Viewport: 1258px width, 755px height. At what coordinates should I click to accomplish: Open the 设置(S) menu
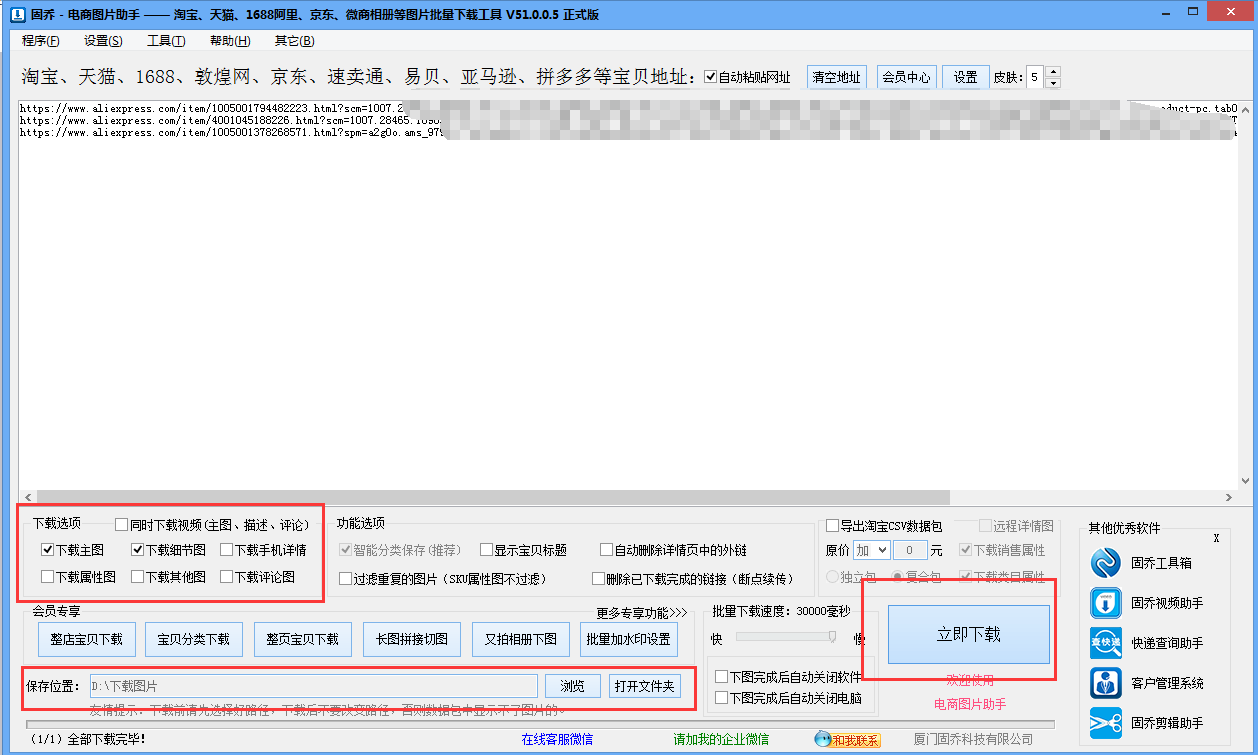pos(103,41)
